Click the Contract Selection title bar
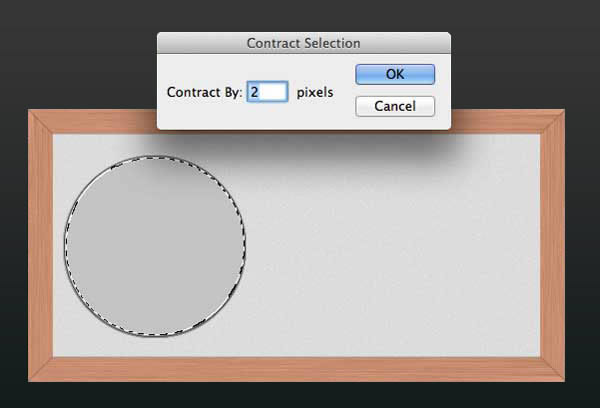 click(304, 43)
